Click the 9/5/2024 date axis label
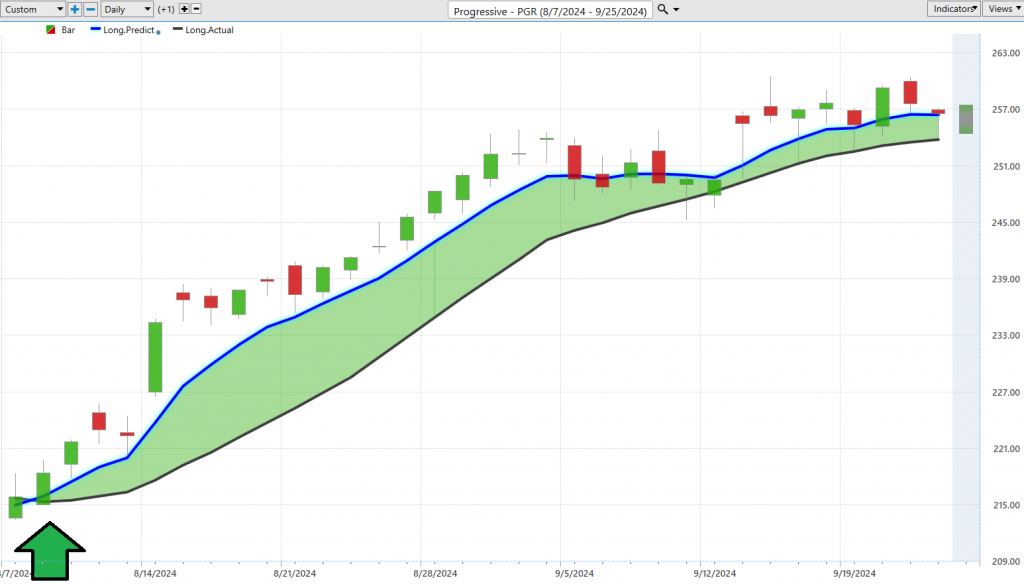The image size is (1024, 584). (575, 574)
